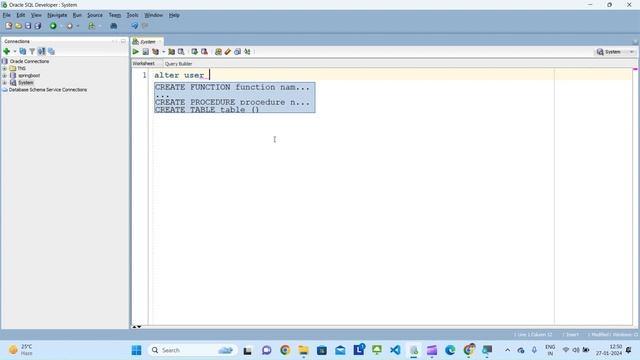Open the System connection dropdown at top right
Viewport: 640px width, 360px height.
[615, 52]
